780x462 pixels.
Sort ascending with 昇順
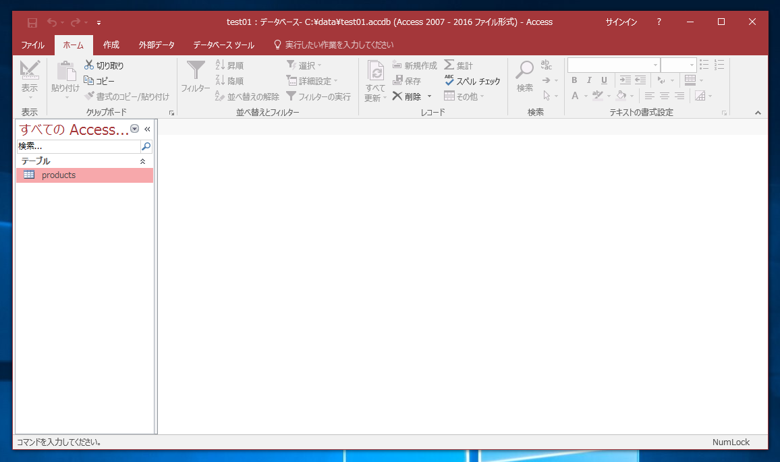(229, 65)
